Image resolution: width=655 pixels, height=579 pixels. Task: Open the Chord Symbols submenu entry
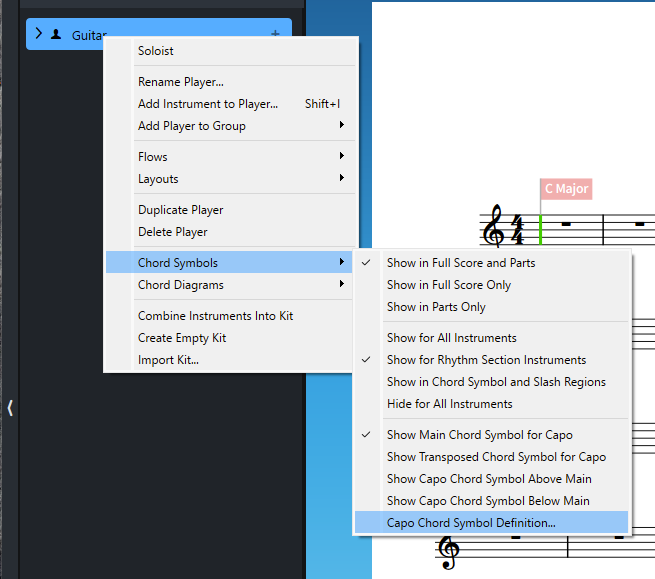click(229, 262)
